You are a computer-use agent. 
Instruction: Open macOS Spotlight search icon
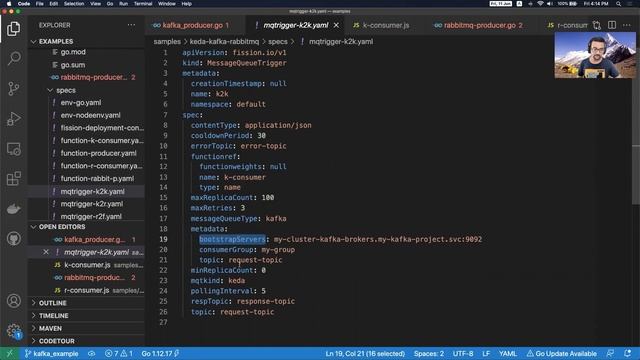coord(618,4)
